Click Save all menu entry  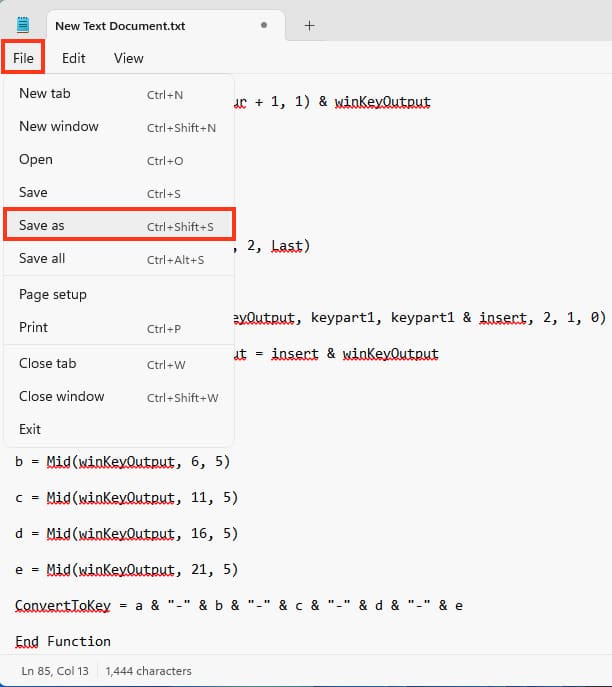(42, 259)
